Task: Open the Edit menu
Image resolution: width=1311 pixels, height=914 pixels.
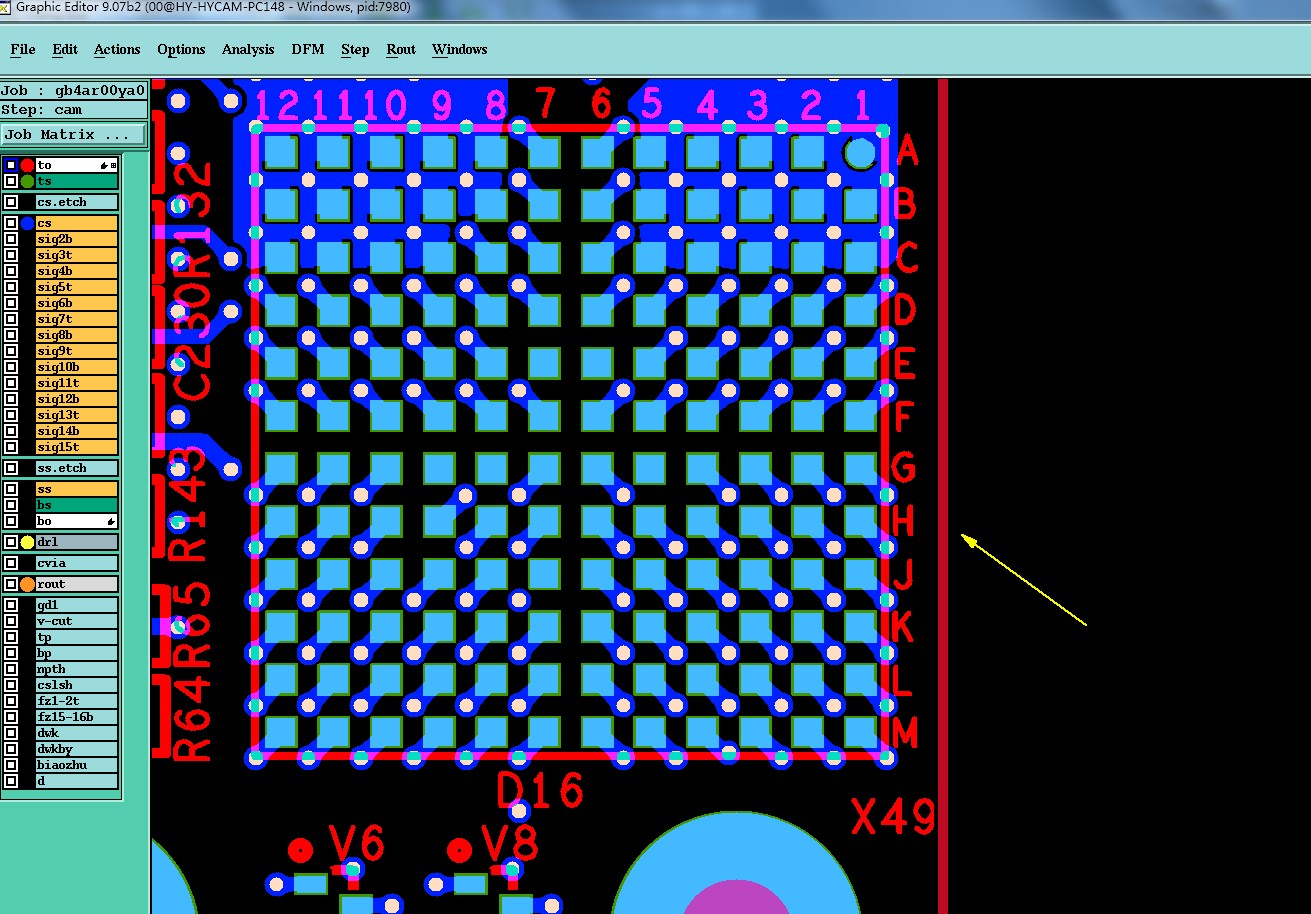Action: tap(65, 49)
